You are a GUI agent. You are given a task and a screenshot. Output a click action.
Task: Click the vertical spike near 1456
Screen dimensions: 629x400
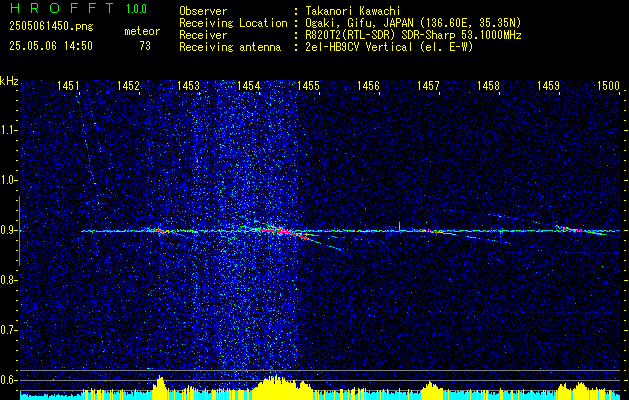[400, 226]
